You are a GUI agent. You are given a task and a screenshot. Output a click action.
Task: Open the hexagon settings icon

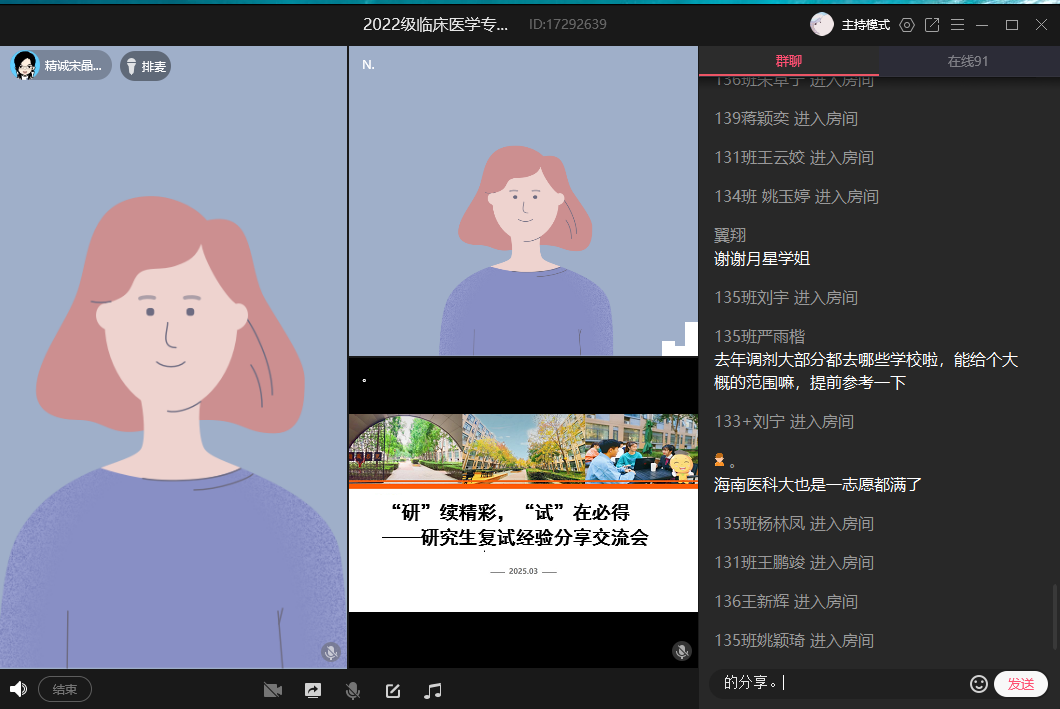907,25
